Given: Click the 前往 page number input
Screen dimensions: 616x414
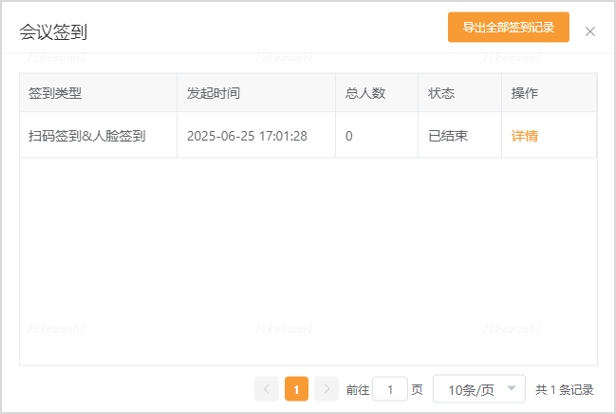Looking at the screenshot, I should coord(389,389).
